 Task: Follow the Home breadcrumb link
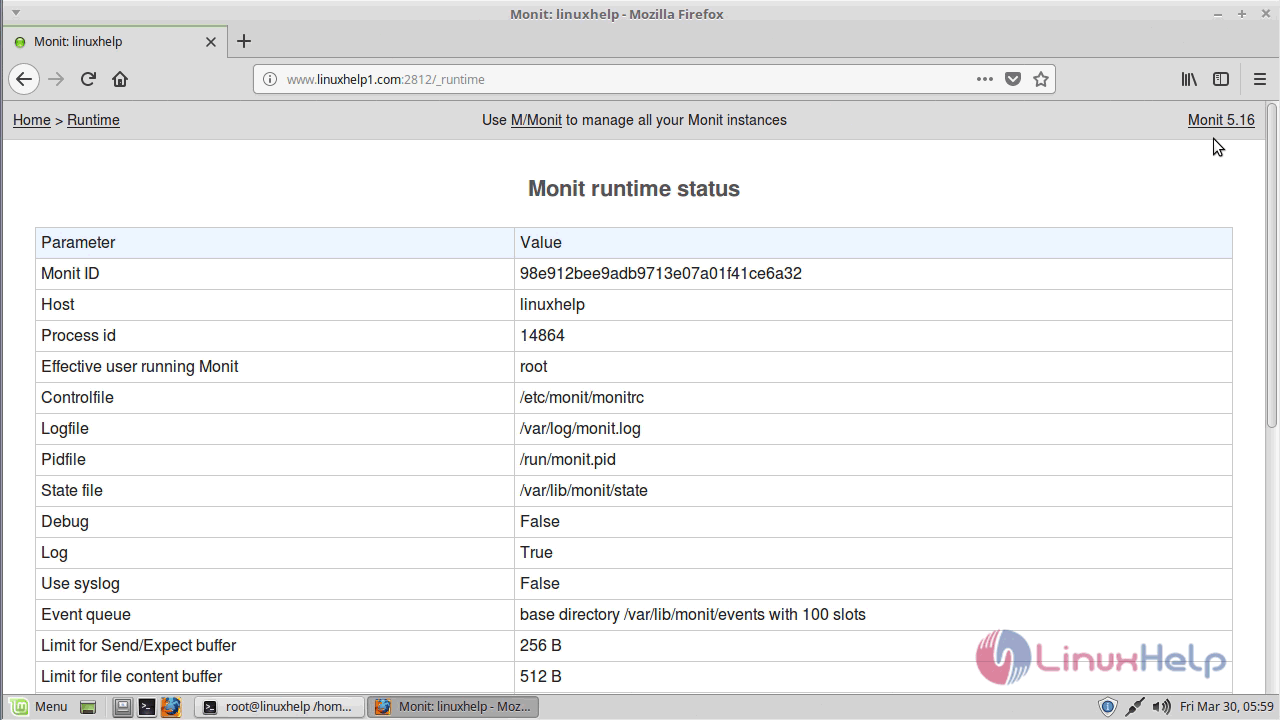[32, 120]
